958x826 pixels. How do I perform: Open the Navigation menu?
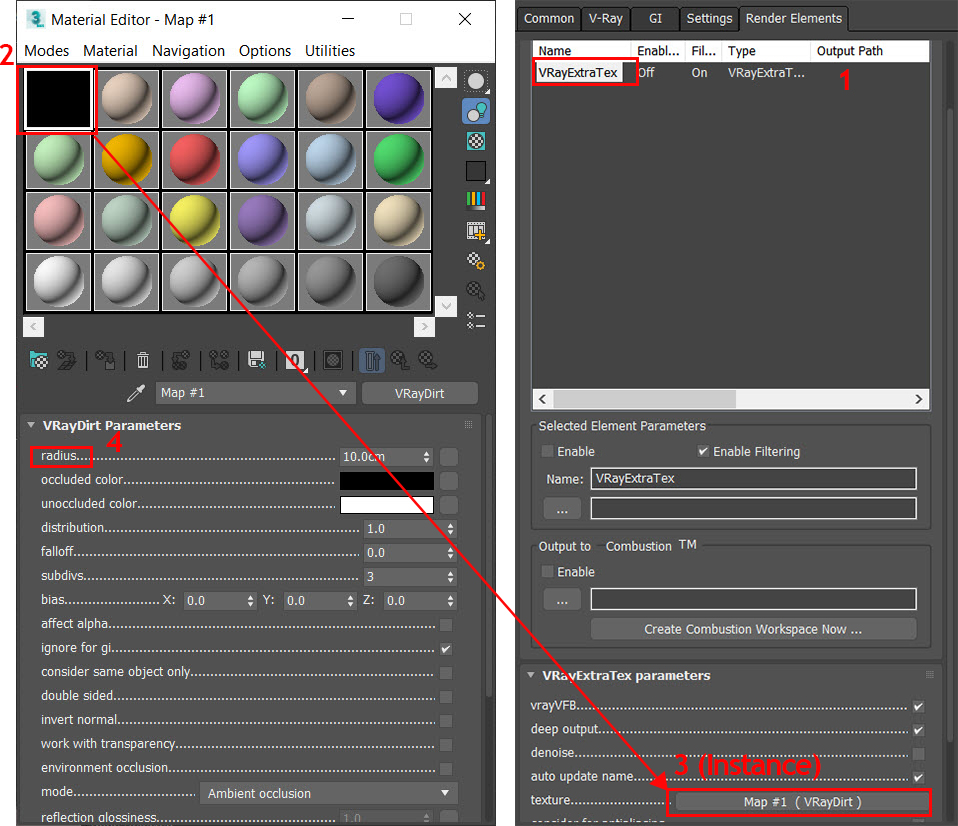click(188, 51)
